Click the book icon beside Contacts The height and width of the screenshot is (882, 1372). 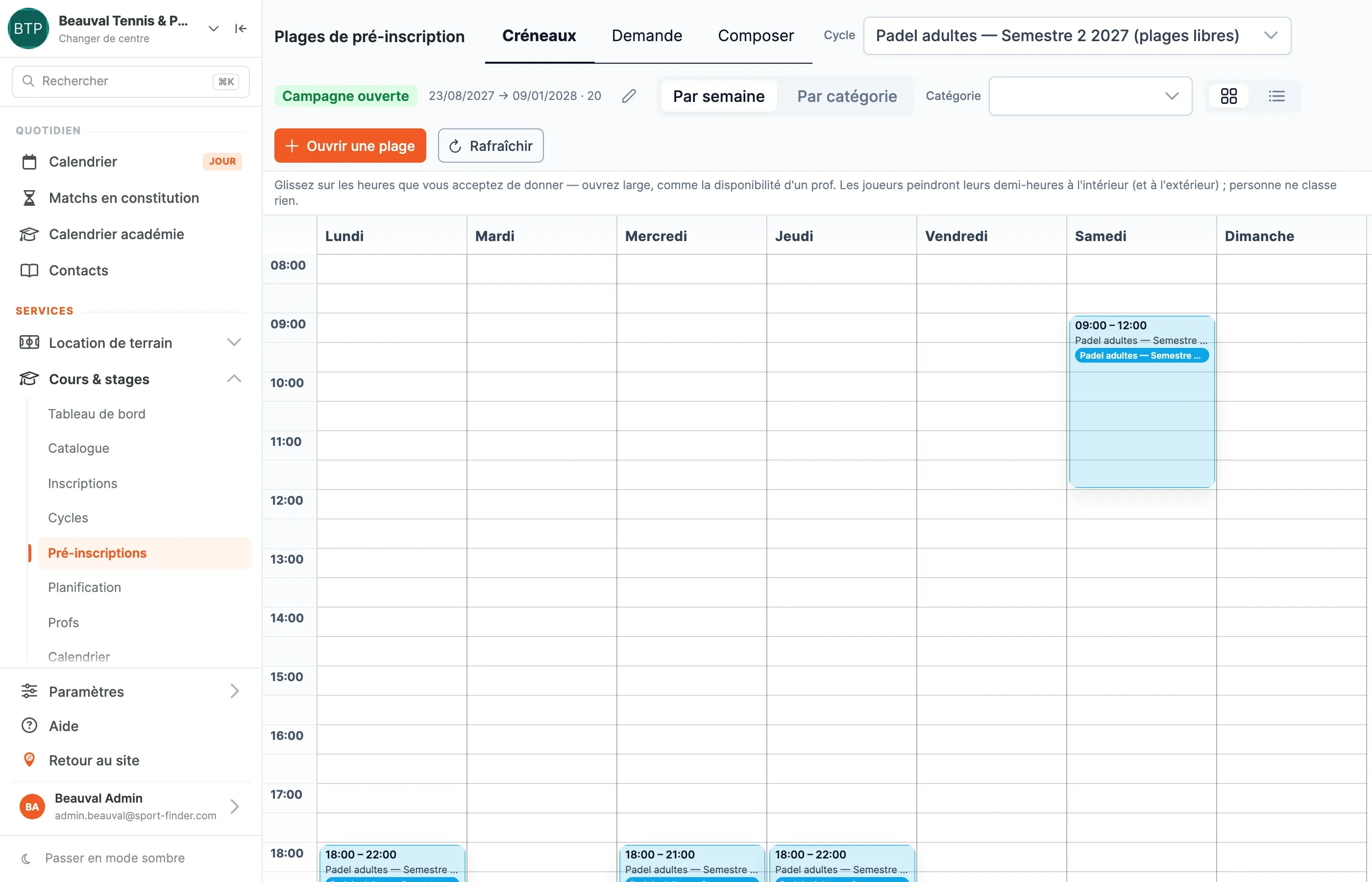[29, 270]
